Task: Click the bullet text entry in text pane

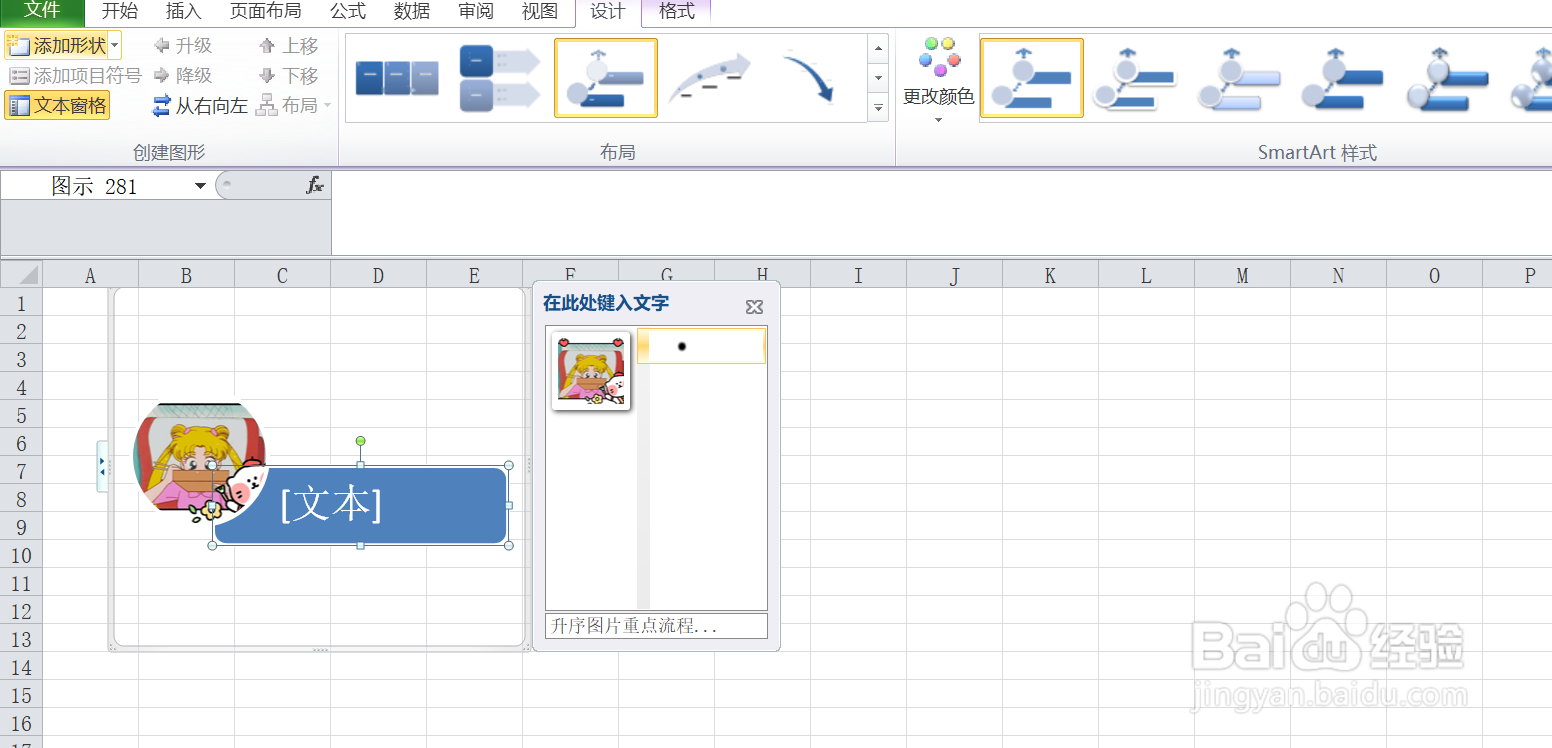Action: pos(702,346)
